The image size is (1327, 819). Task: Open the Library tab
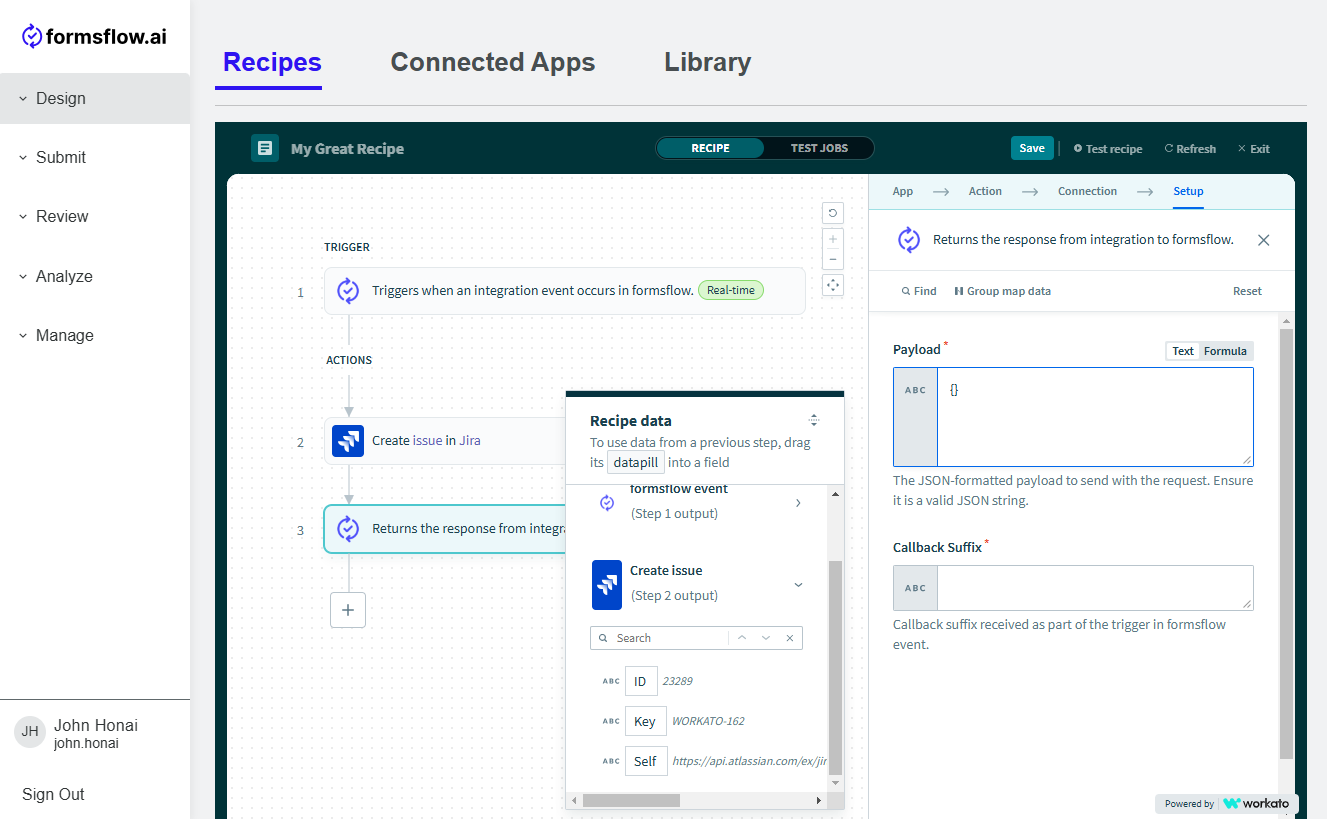707,62
